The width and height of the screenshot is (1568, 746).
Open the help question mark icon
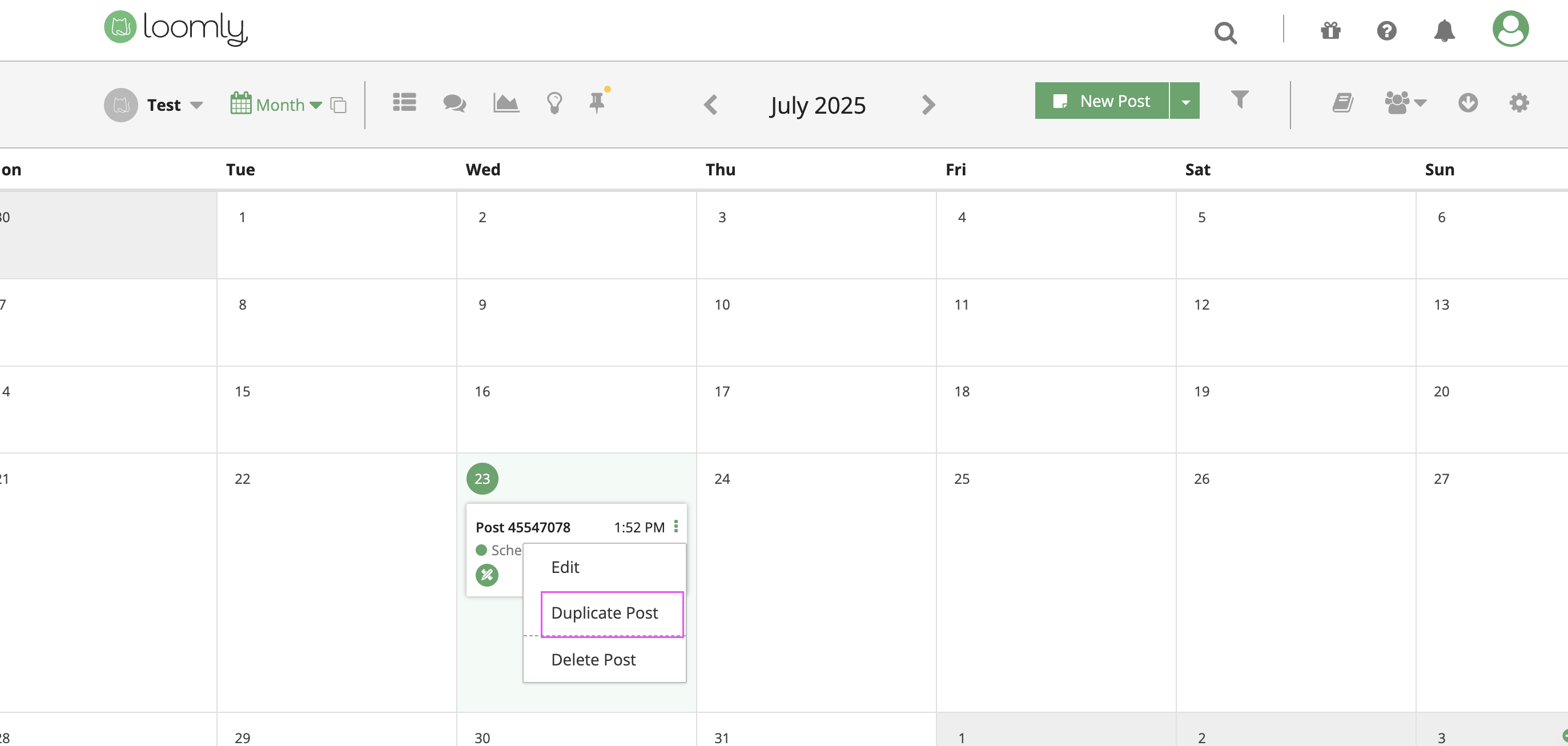click(x=1386, y=30)
